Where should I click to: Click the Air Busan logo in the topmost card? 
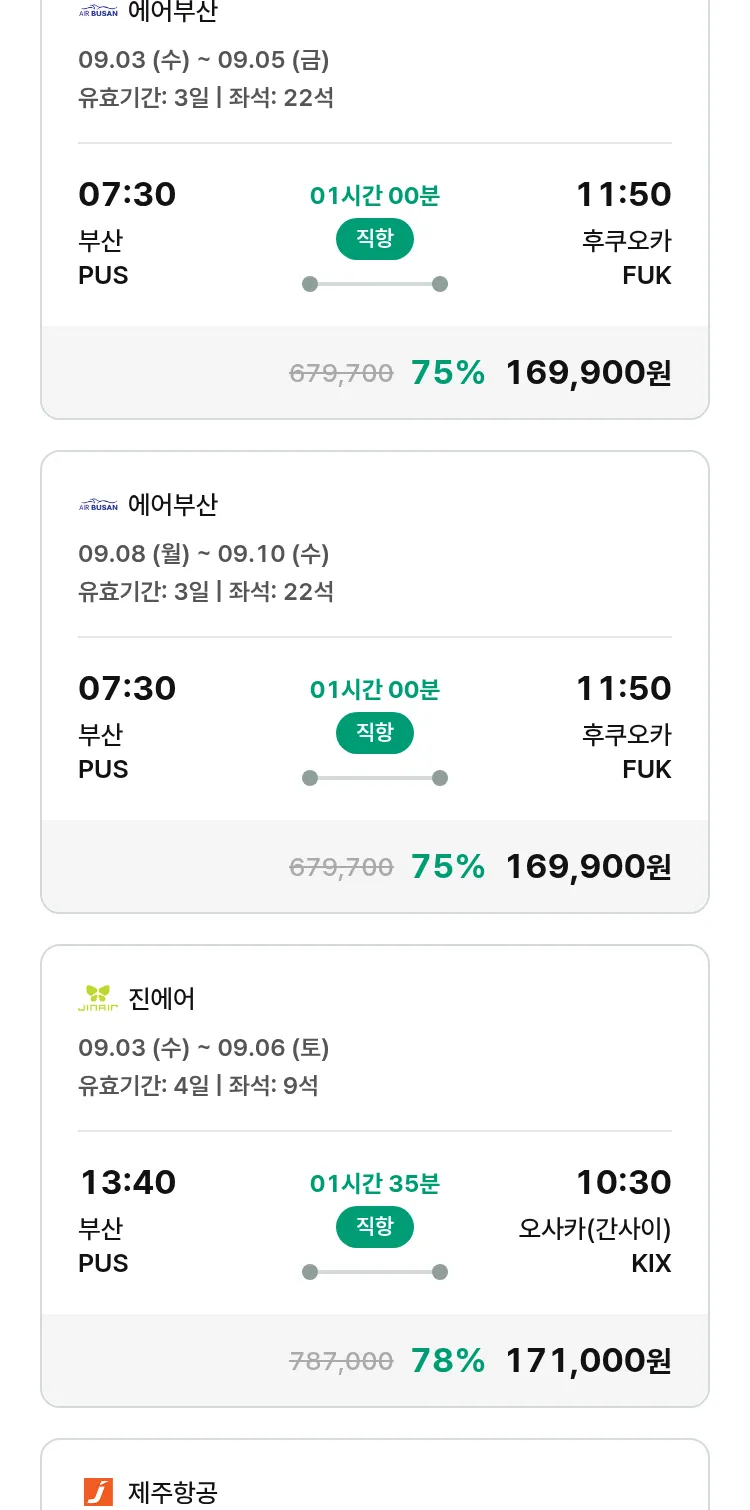98,12
